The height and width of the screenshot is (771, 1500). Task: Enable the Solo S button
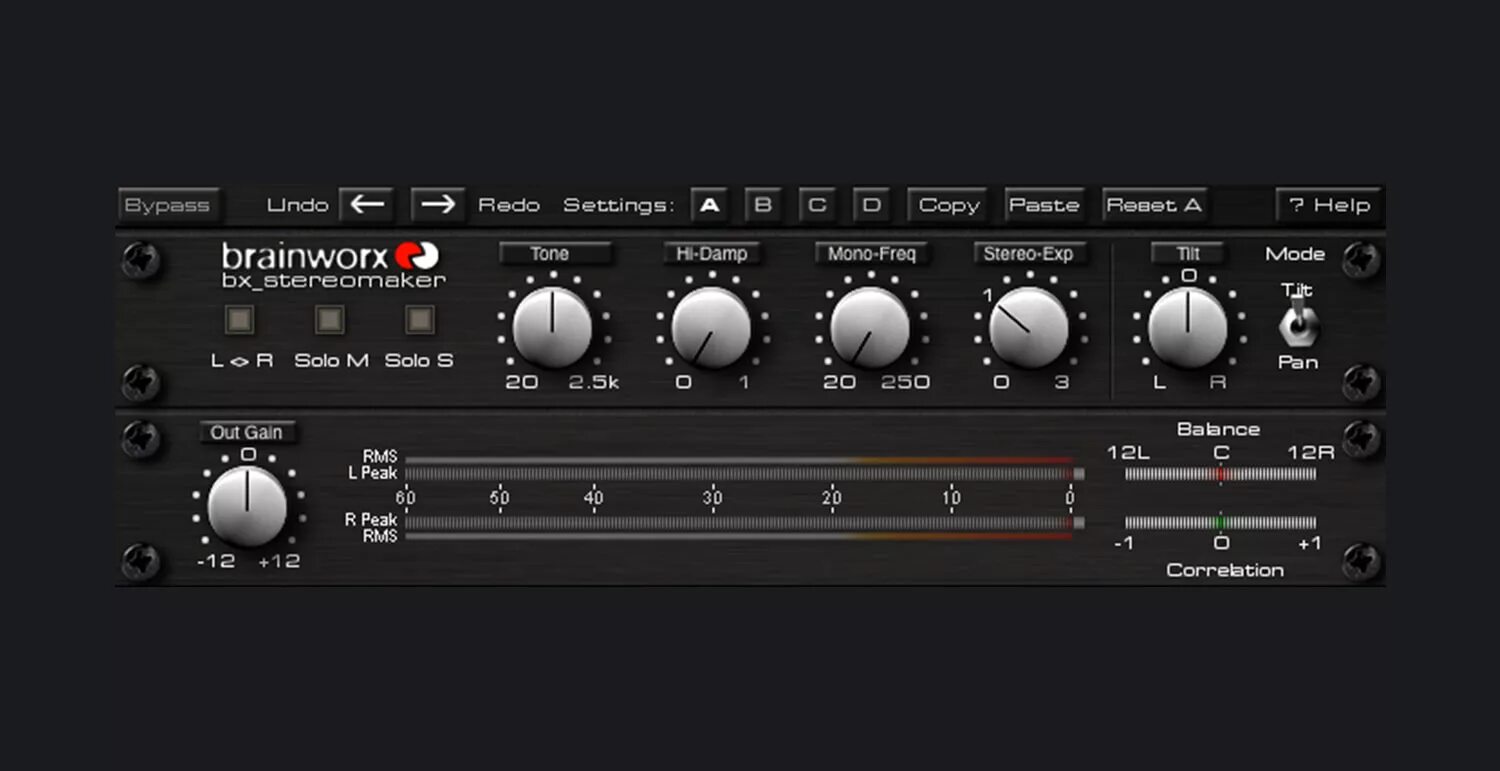click(420, 320)
